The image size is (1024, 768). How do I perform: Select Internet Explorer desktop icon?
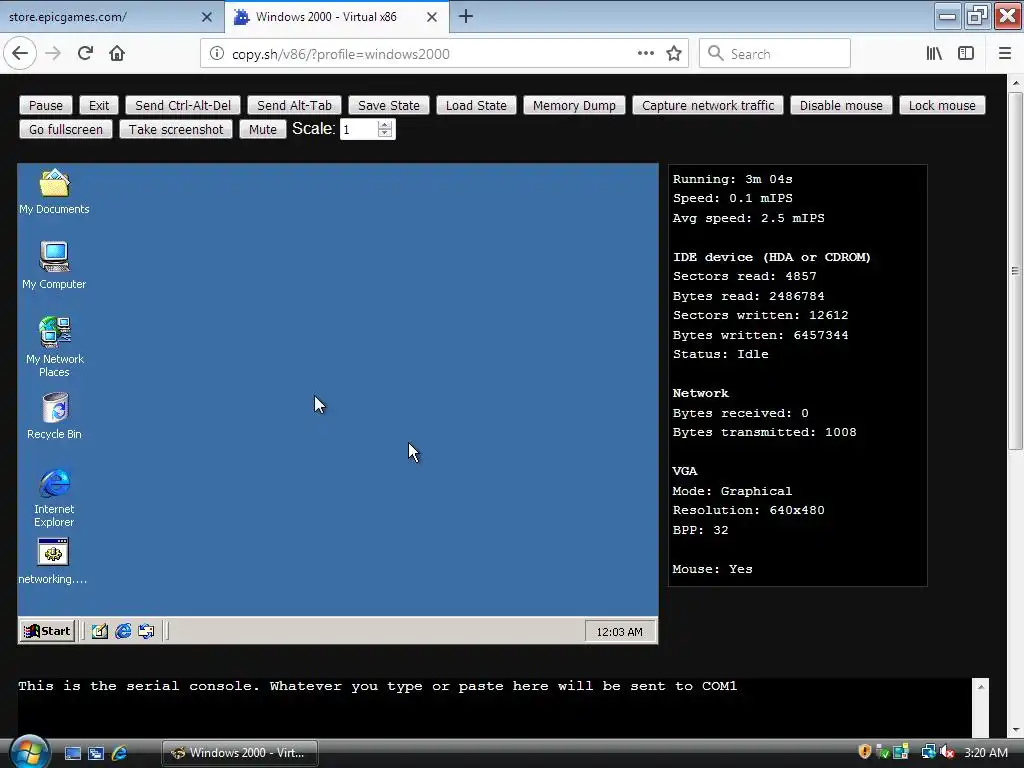tap(55, 498)
